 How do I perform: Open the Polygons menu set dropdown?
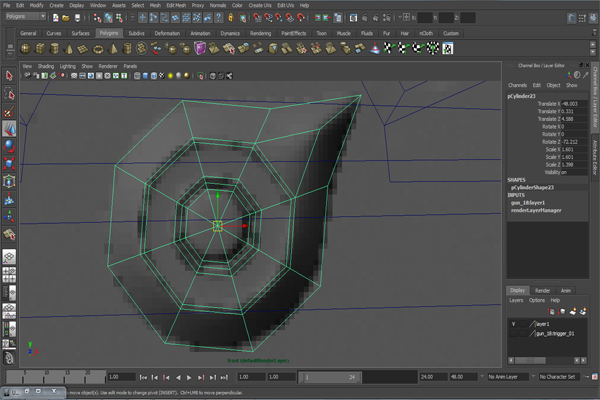26,16
